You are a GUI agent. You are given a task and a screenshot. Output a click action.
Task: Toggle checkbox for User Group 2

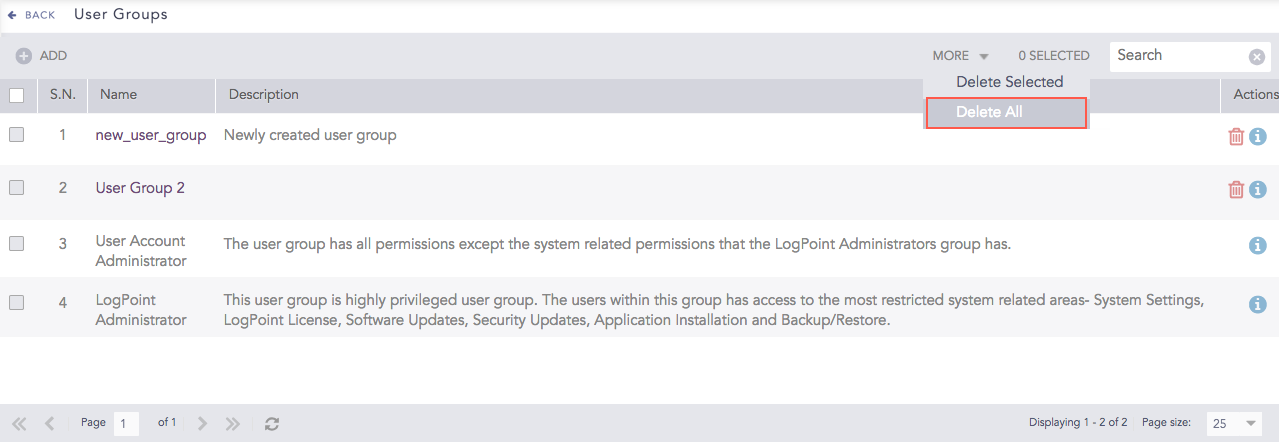click(16, 188)
